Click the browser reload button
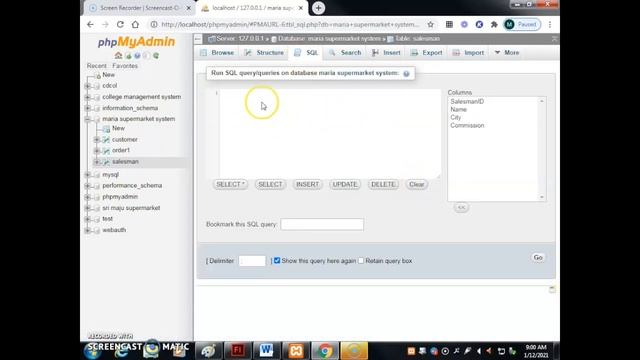Viewport: 640px width, 360px height. pos(120,24)
